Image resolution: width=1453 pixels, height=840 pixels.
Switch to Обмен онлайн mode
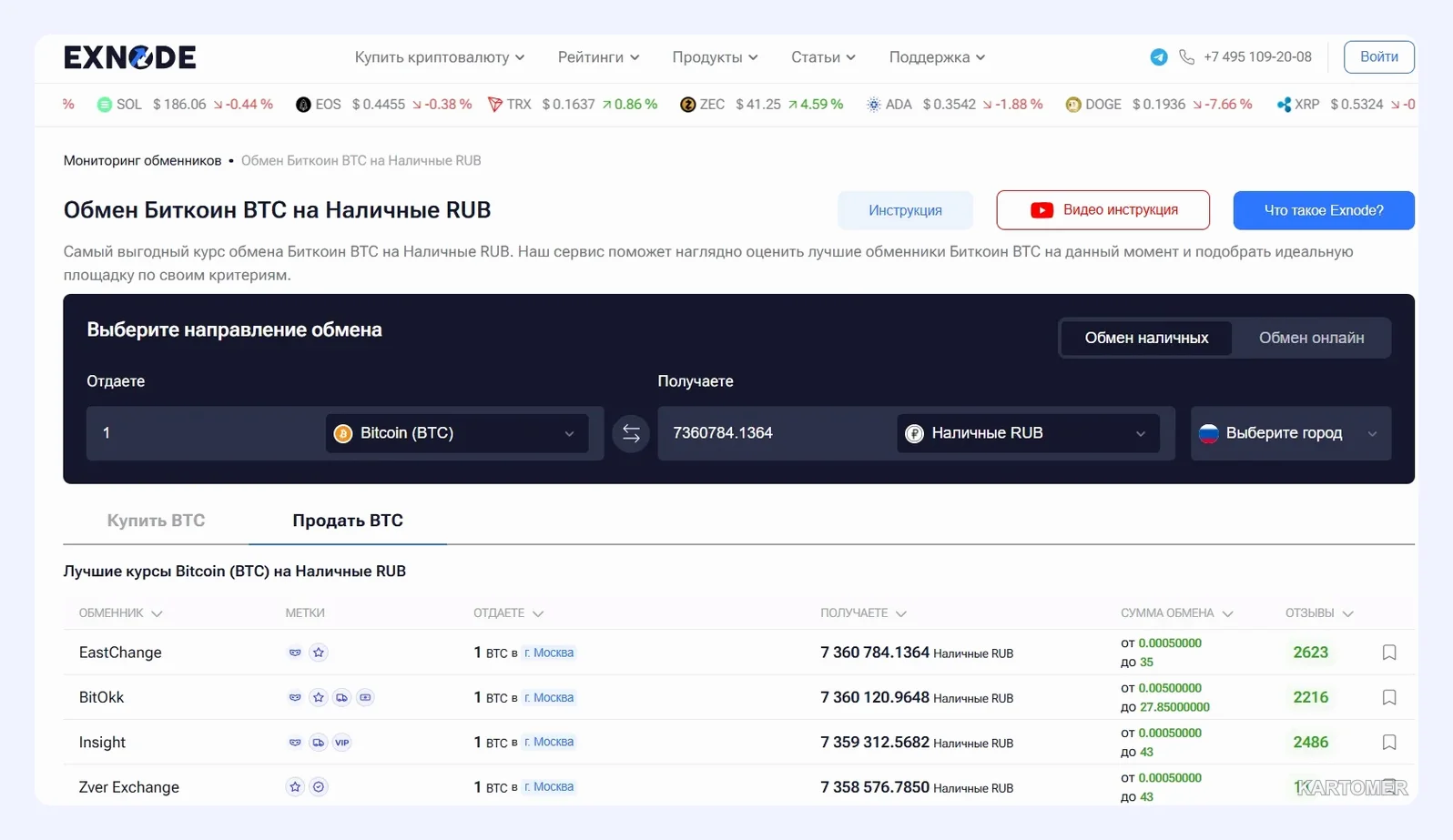tap(1311, 338)
